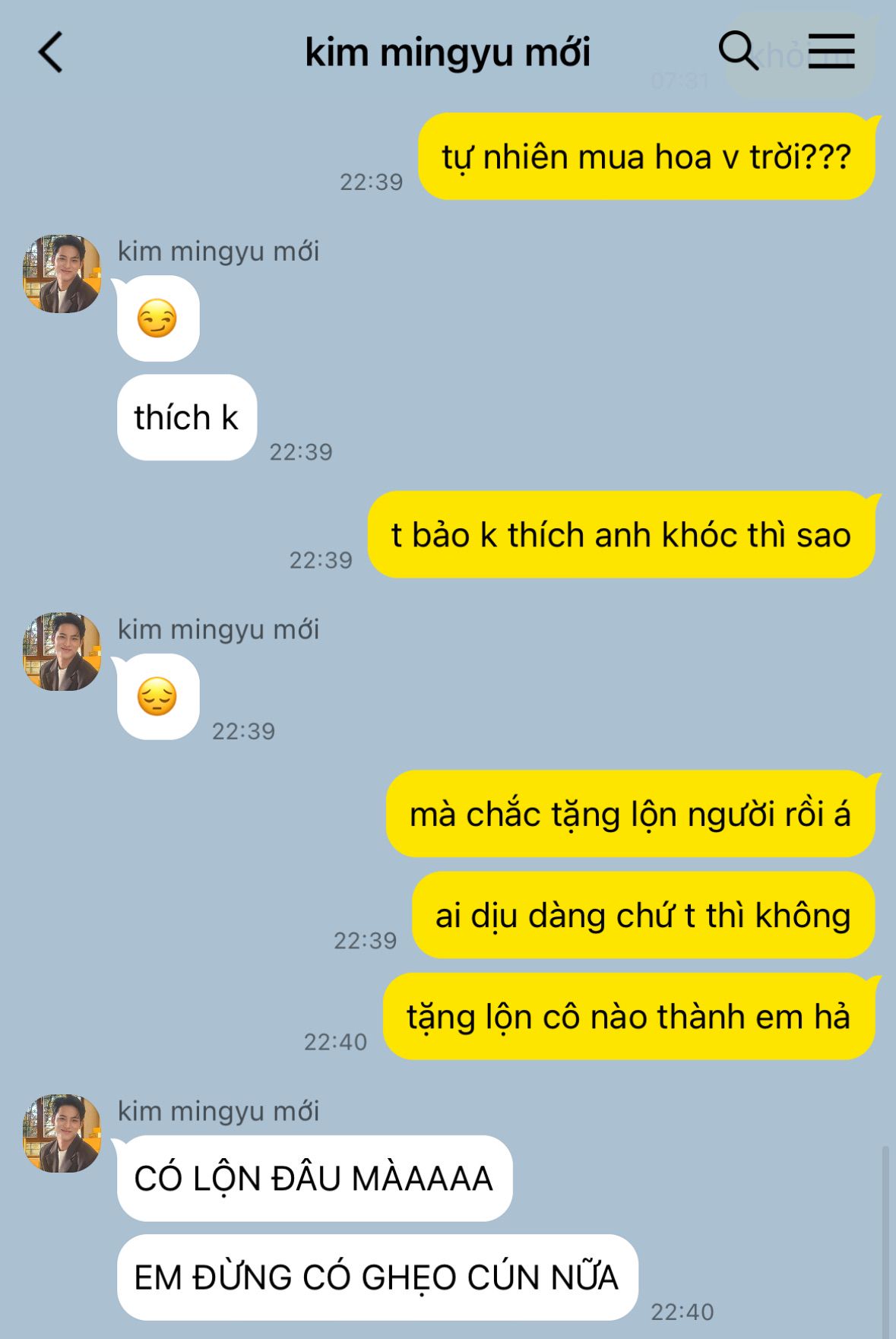Tap the back arrow icon
This screenshot has height=1339, width=896.
click(x=50, y=52)
